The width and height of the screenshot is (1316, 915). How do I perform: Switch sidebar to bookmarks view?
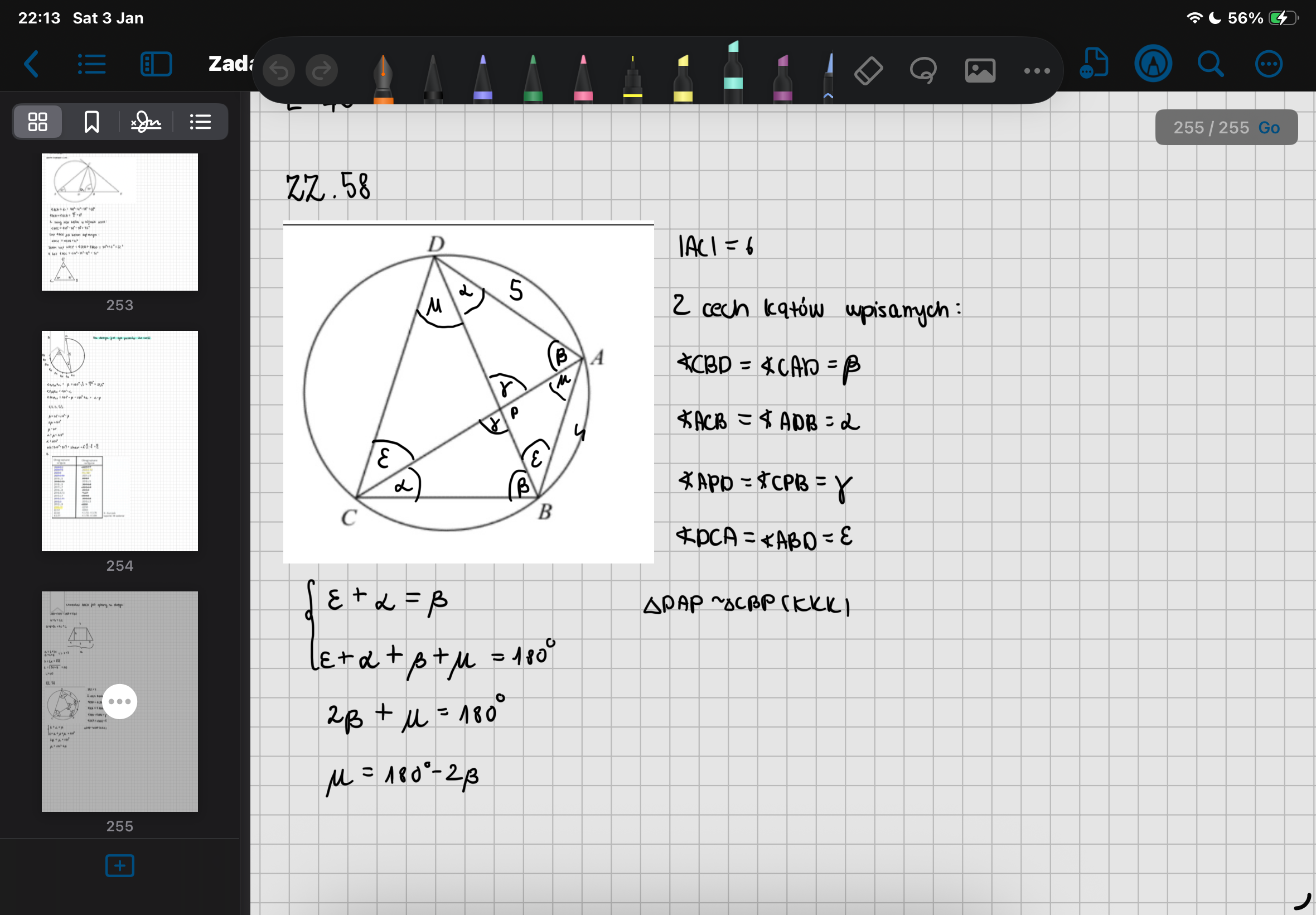(x=91, y=122)
